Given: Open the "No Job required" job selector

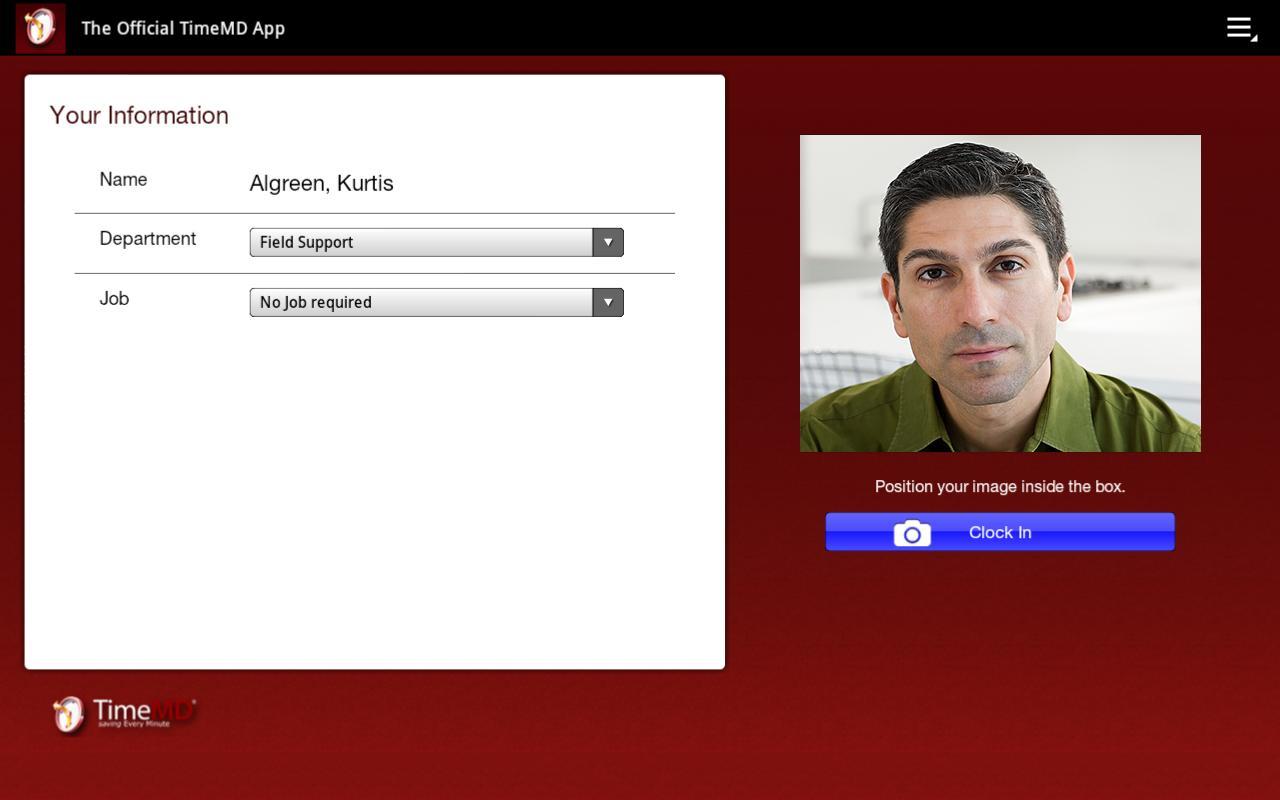Looking at the screenshot, I should coord(420,302).
